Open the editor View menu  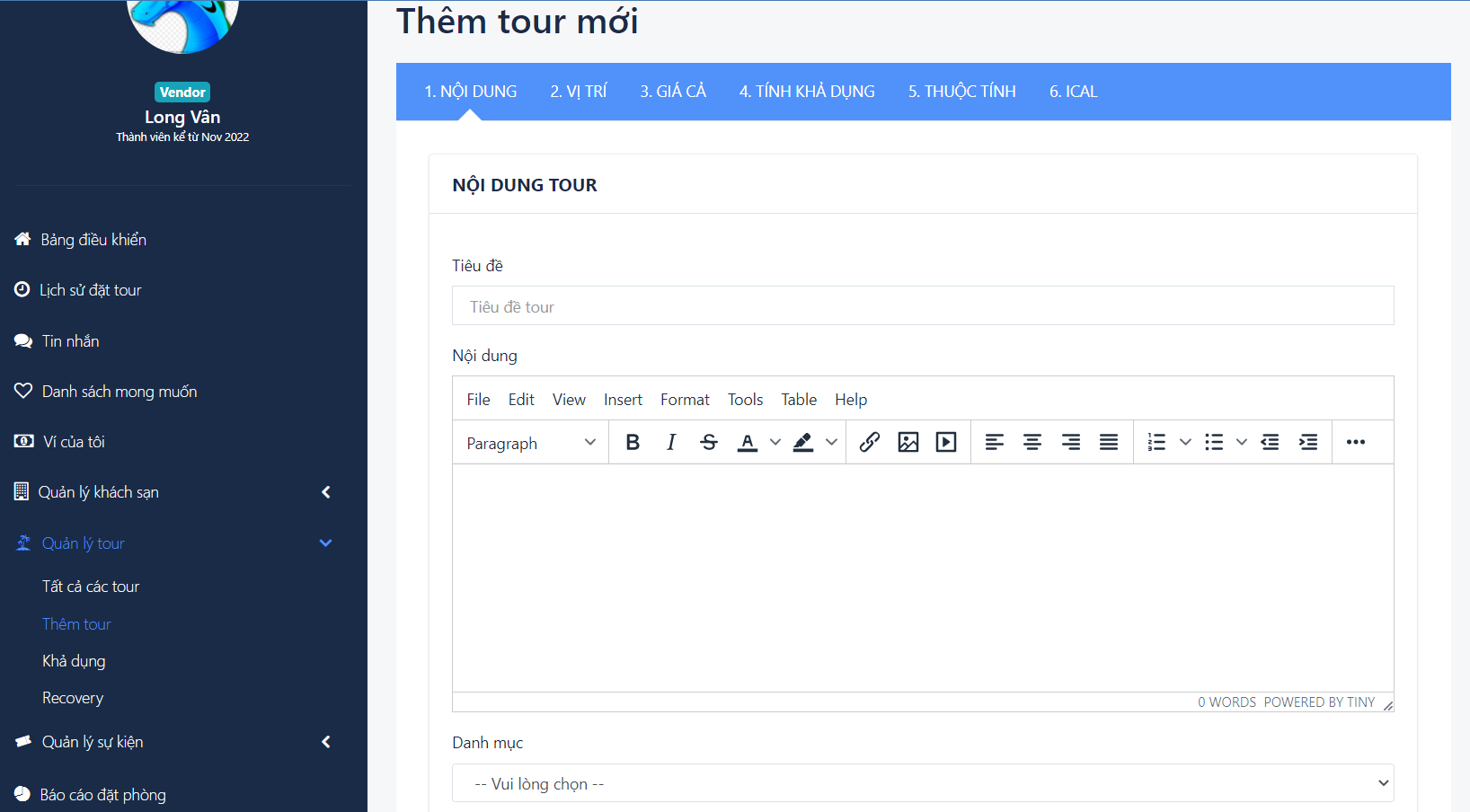point(569,400)
